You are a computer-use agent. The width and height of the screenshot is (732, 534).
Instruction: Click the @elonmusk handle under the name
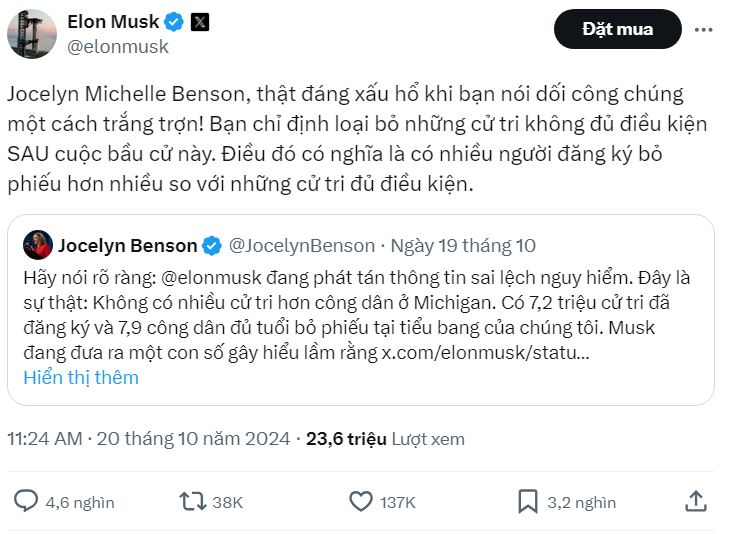pos(118,46)
